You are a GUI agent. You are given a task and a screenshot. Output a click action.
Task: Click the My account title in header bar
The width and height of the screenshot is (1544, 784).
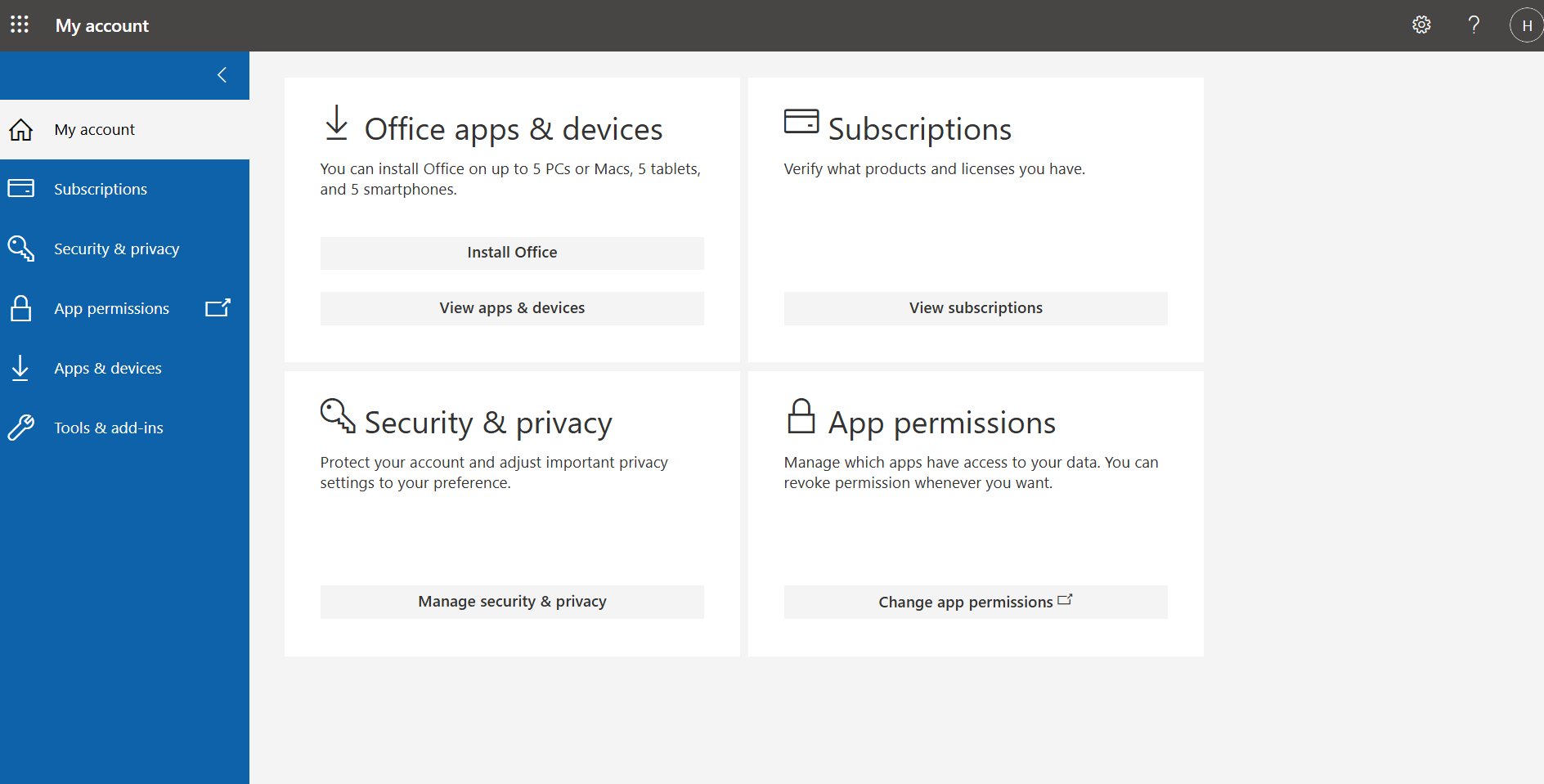pyautogui.click(x=102, y=25)
